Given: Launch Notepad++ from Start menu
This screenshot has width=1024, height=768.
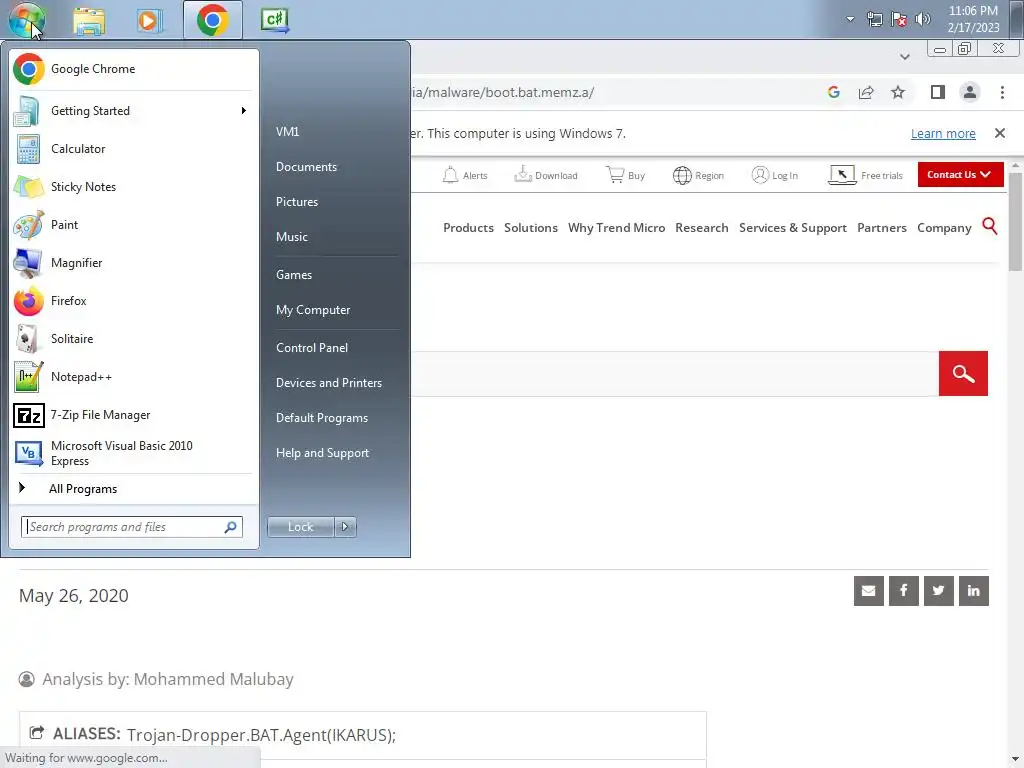Looking at the screenshot, I should click(132, 377).
